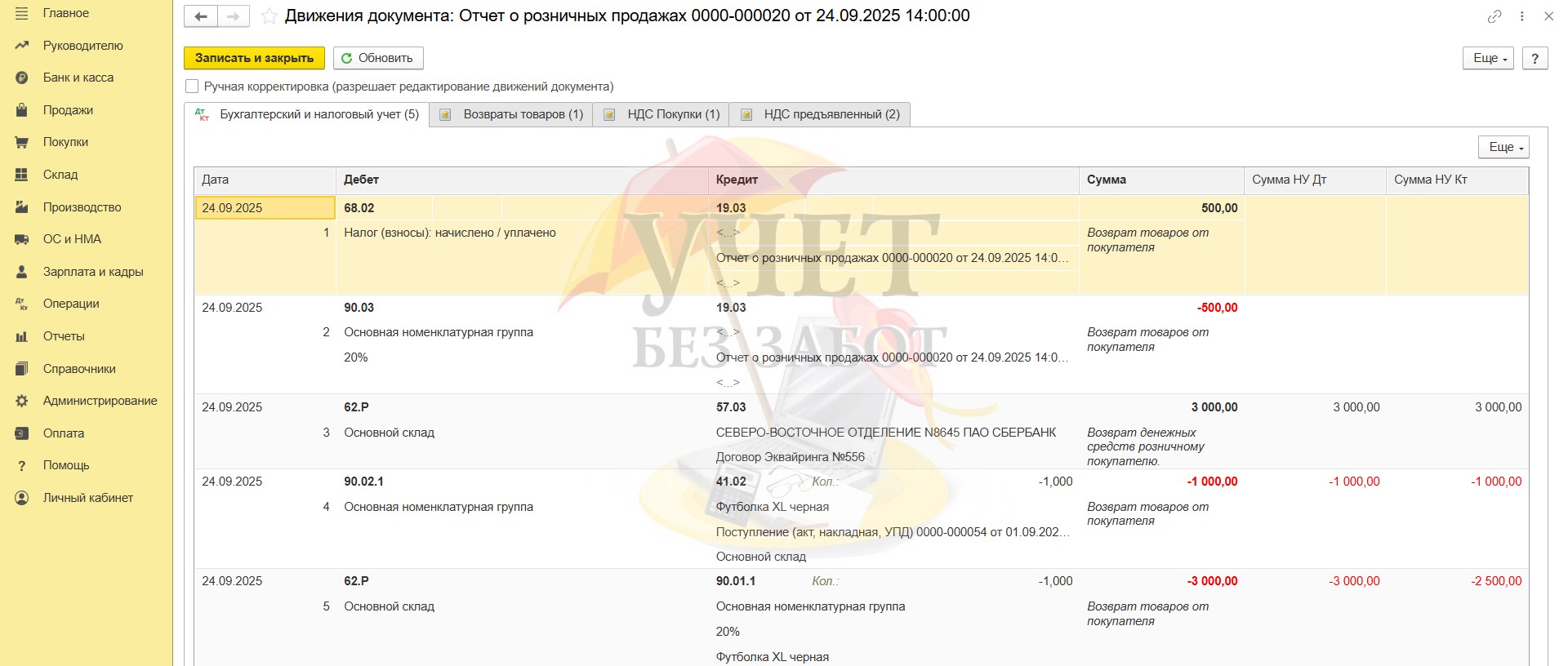Switch to Возвраты товаров (1) tab
Screen dimensions: 1568x666
tap(511, 115)
